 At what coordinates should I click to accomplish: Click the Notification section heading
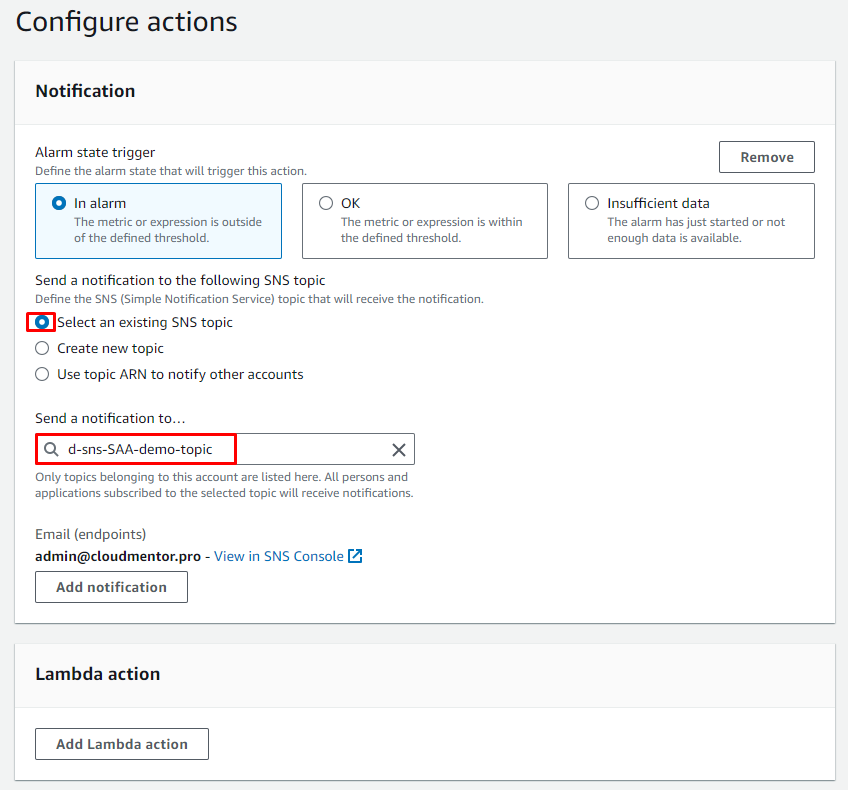click(85, 91)
